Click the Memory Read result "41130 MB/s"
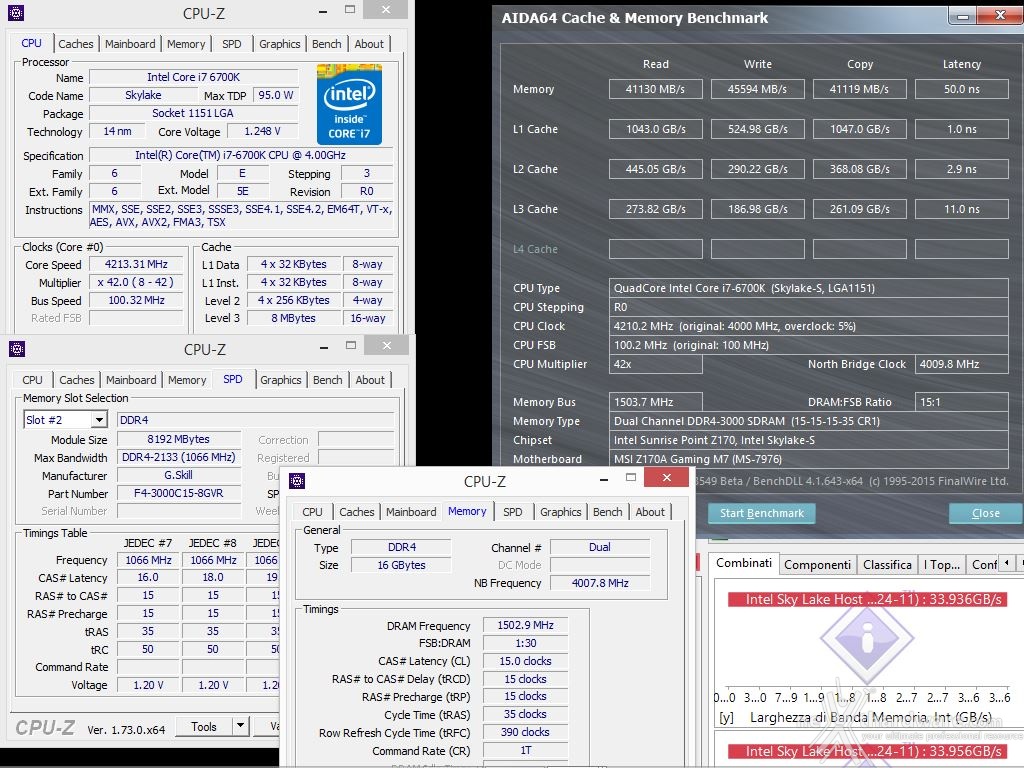Screen dimensions: 1024x768 coord(656,89)
